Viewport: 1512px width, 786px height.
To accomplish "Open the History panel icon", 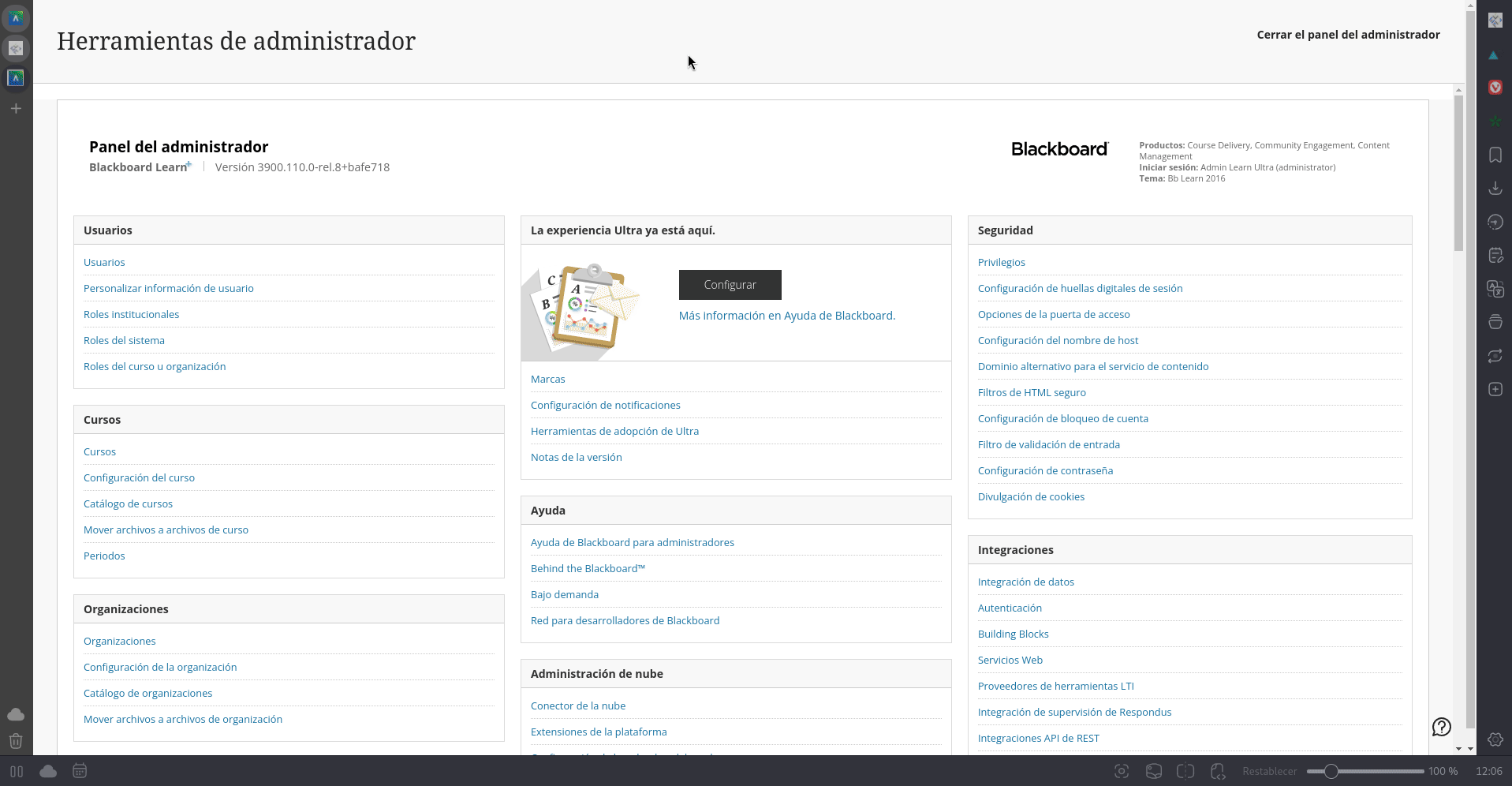I will (x=1495, y=222).
